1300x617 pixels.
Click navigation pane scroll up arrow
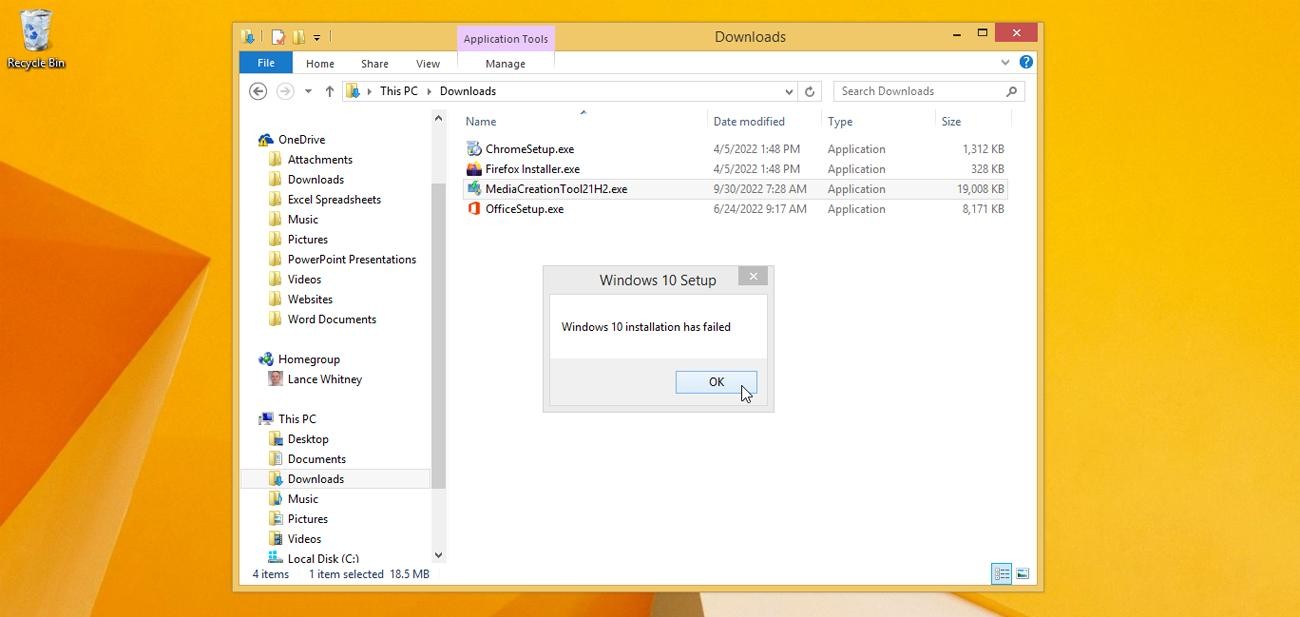coord(438,118)
